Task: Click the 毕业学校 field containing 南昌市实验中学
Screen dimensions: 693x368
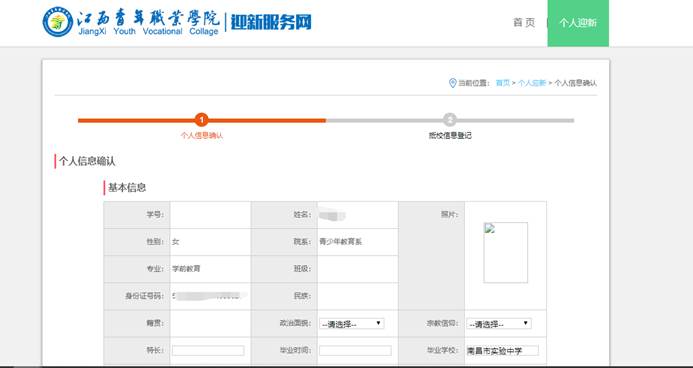Action: point(502,351)
